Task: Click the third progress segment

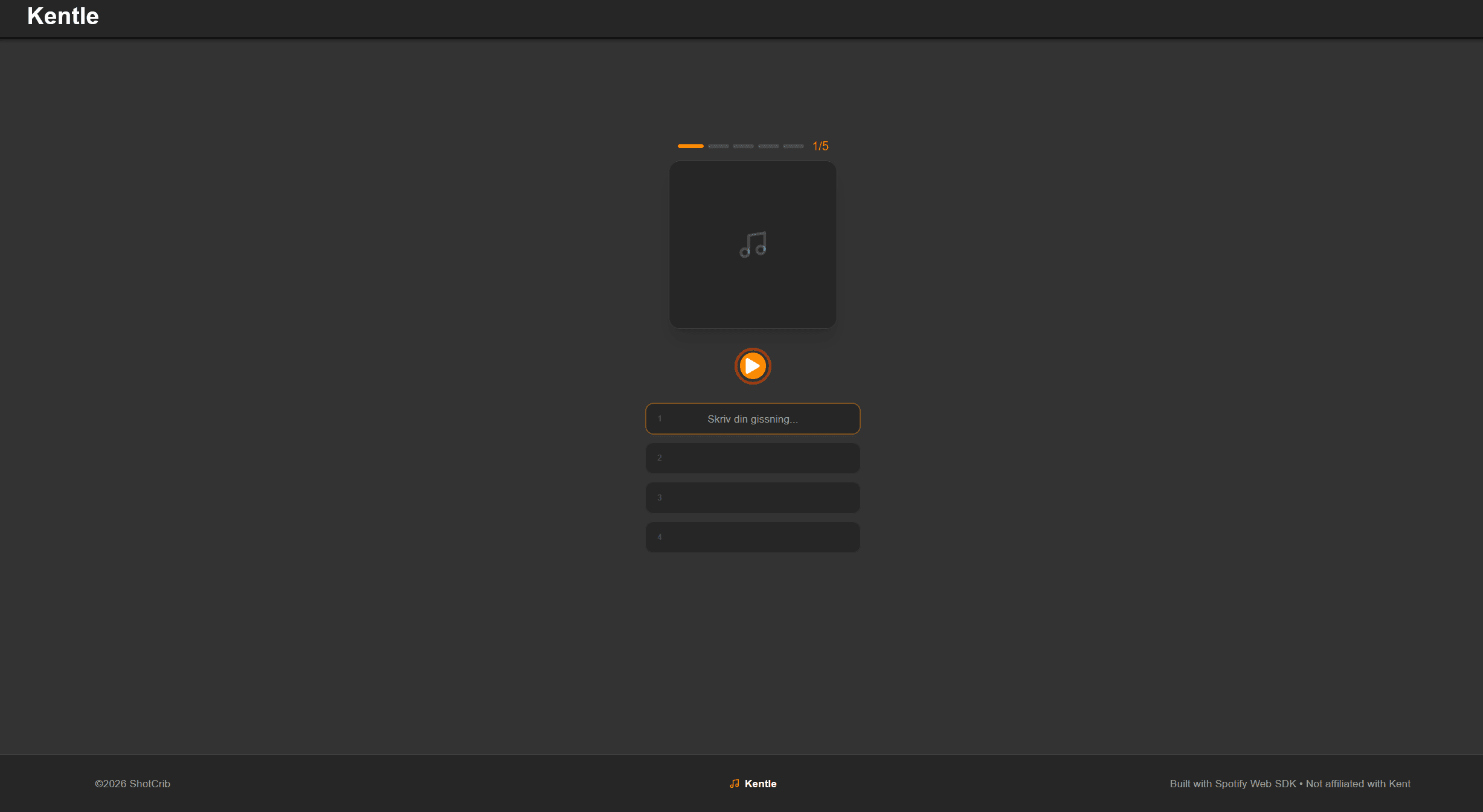Action: 743,146
